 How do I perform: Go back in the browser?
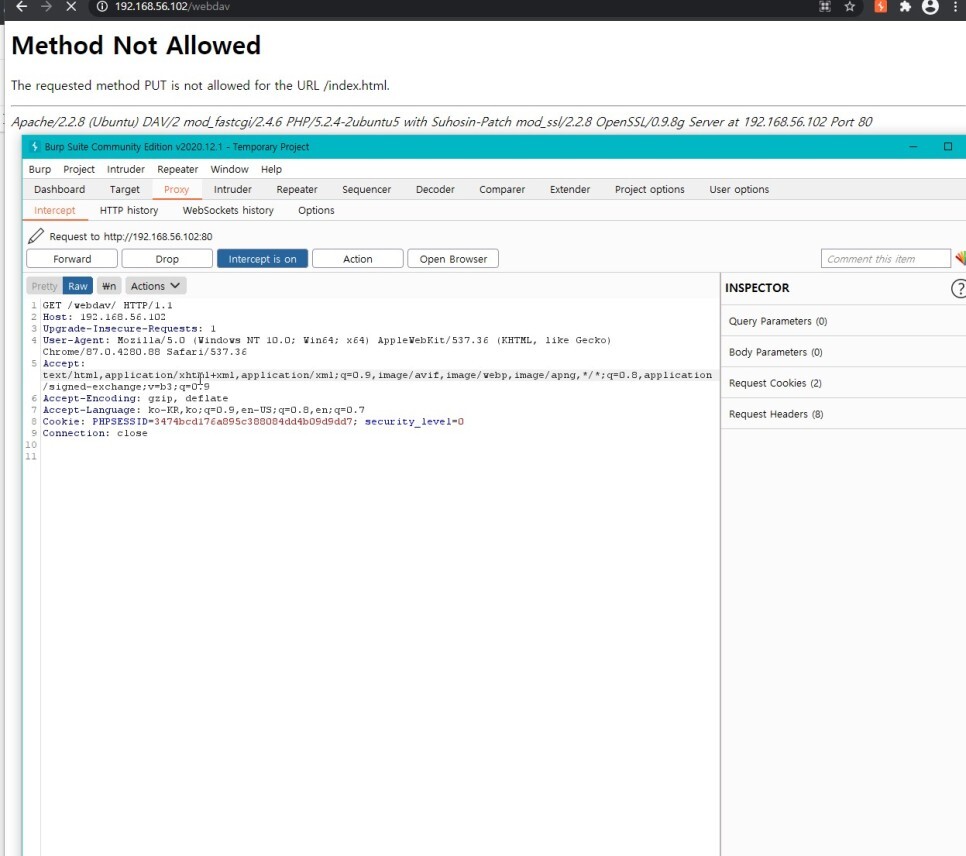coord(21,7)
